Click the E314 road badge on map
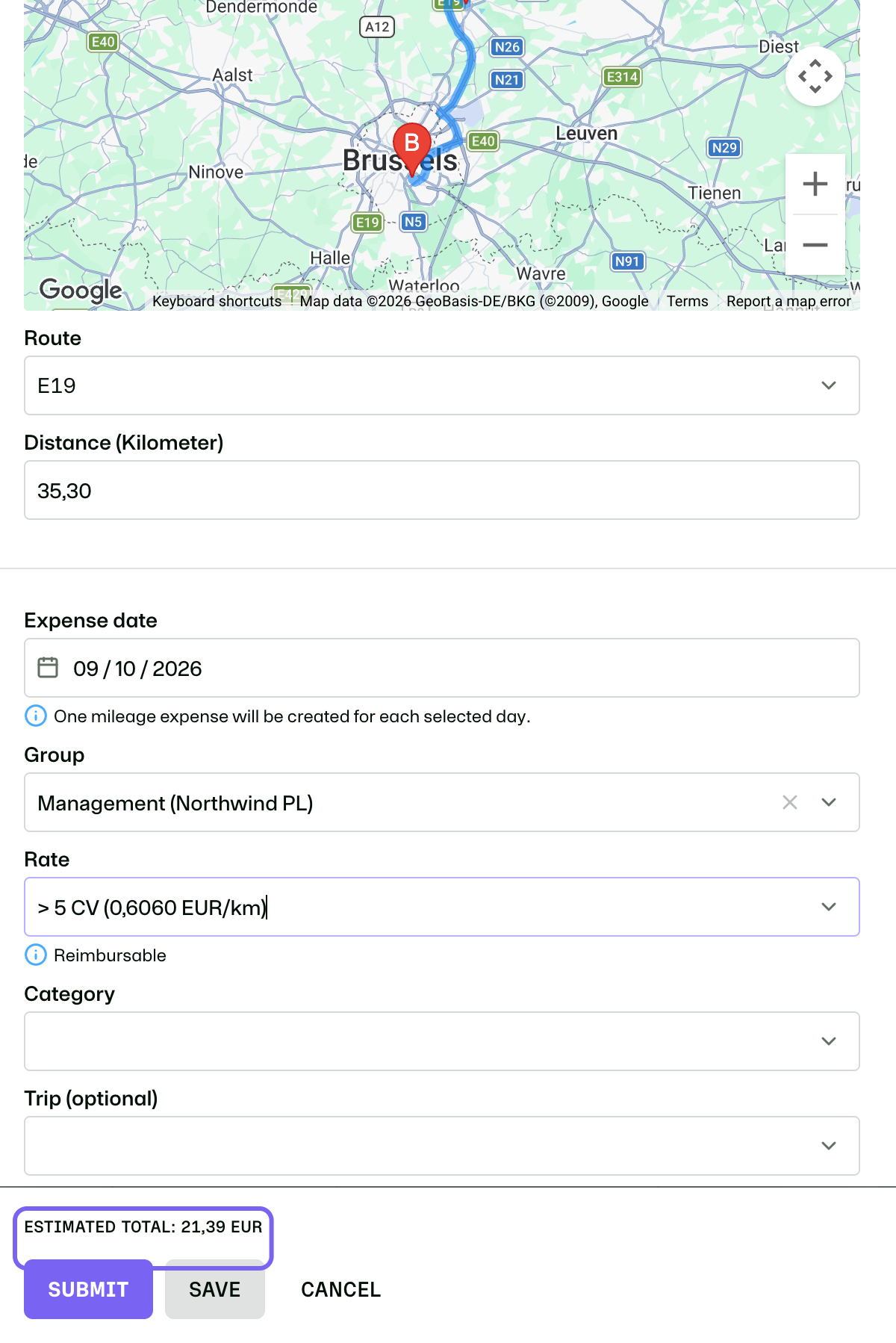Screen dimensions: 896x1343 click(x=622, y=77)
